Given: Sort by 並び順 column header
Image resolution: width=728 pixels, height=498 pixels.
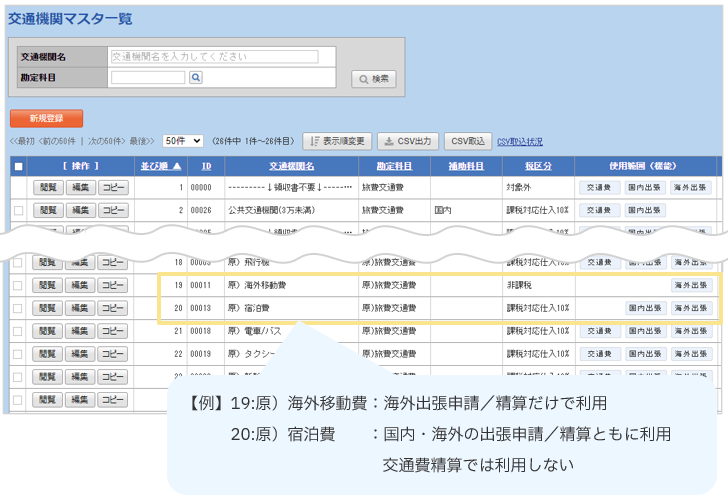Looking at the screenshot, I should (160, 166).
